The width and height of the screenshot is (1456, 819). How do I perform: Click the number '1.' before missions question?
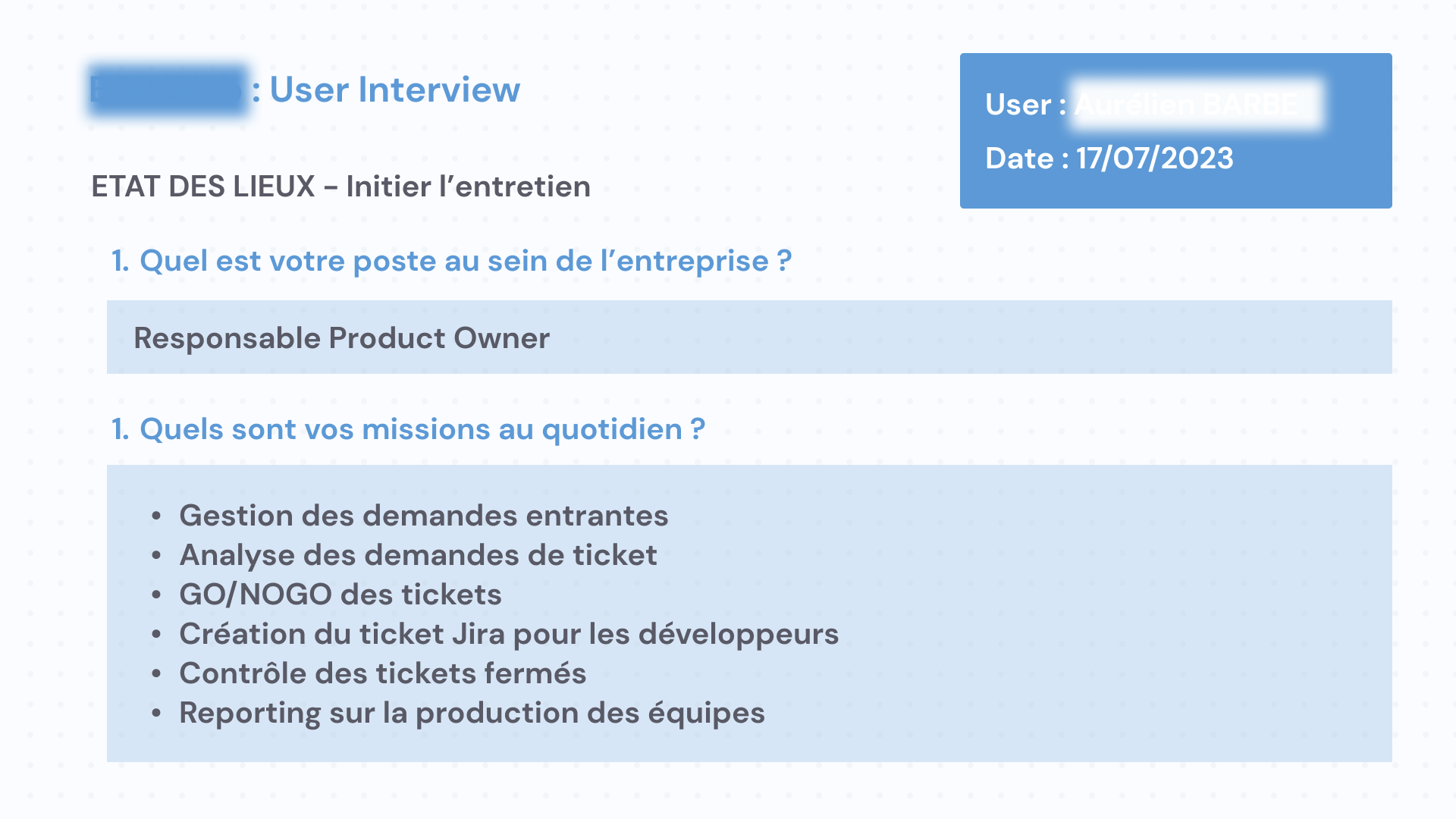tap(121, 429)
